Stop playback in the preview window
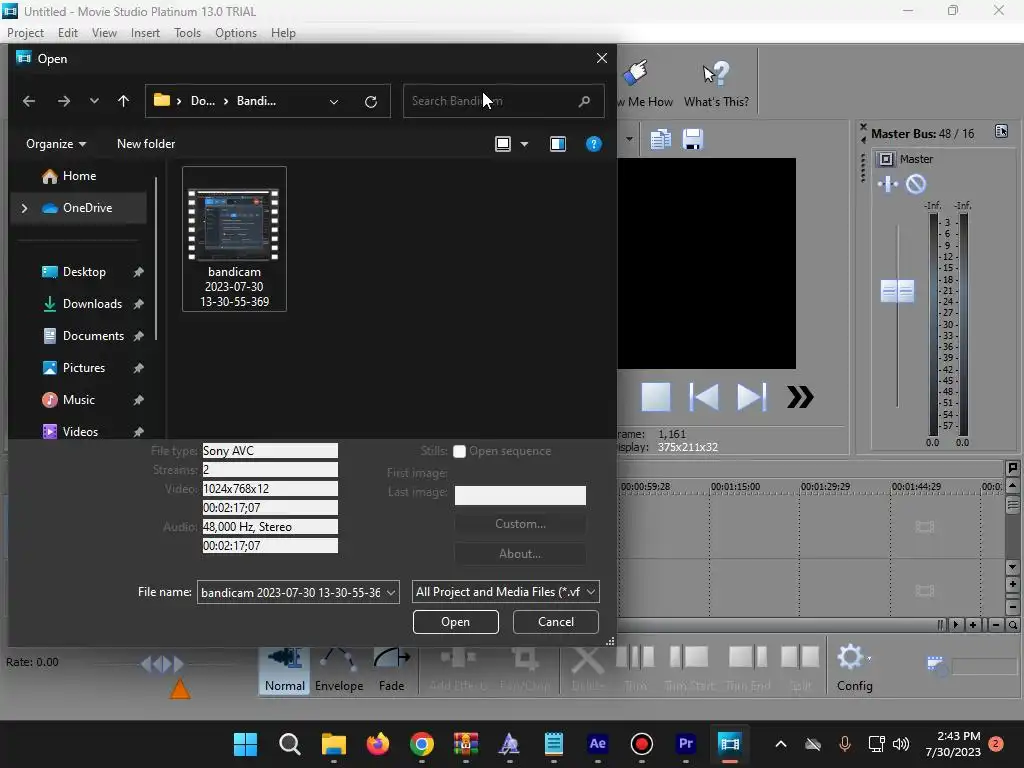This screenshot has height=768, width=1024. point(656,397)
